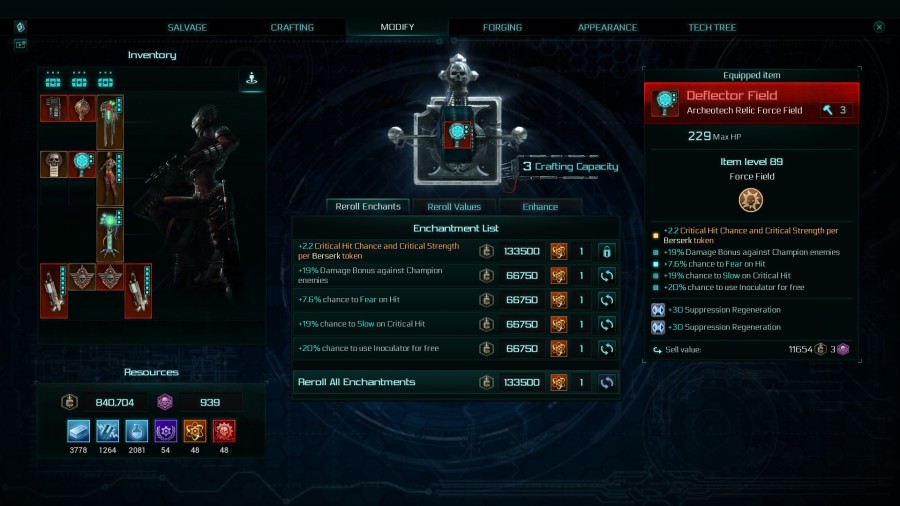This screenshot has height=506, width=900.
Task: Select the third inventory filter icon
Action: click(x=105, y=80)
